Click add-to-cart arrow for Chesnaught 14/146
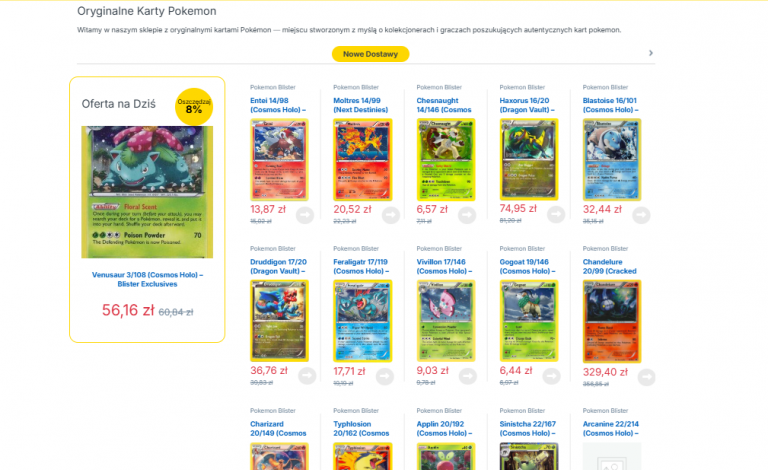The width and height of the screenshot is (768, 470). (467, 215)
